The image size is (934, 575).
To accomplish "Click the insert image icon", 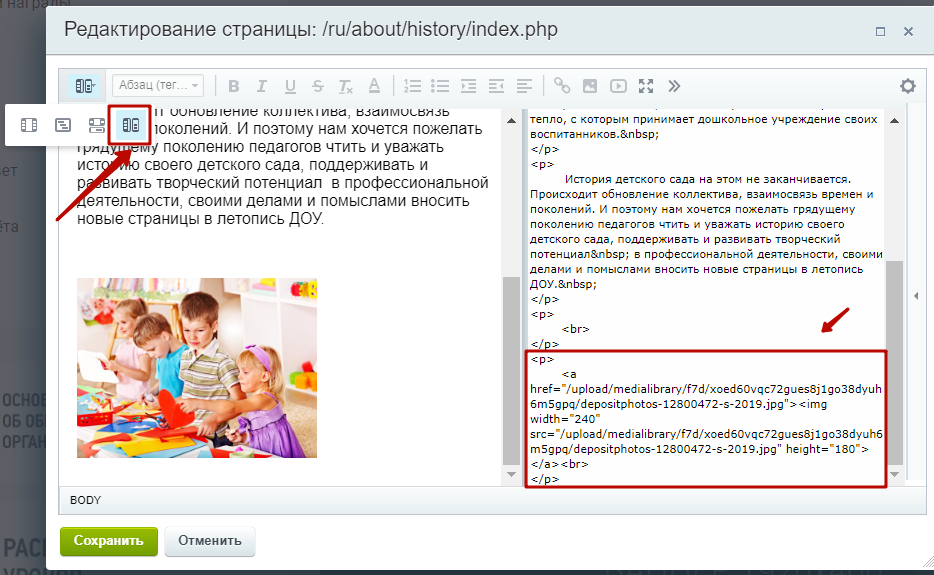I will click(x=590, y=86).
